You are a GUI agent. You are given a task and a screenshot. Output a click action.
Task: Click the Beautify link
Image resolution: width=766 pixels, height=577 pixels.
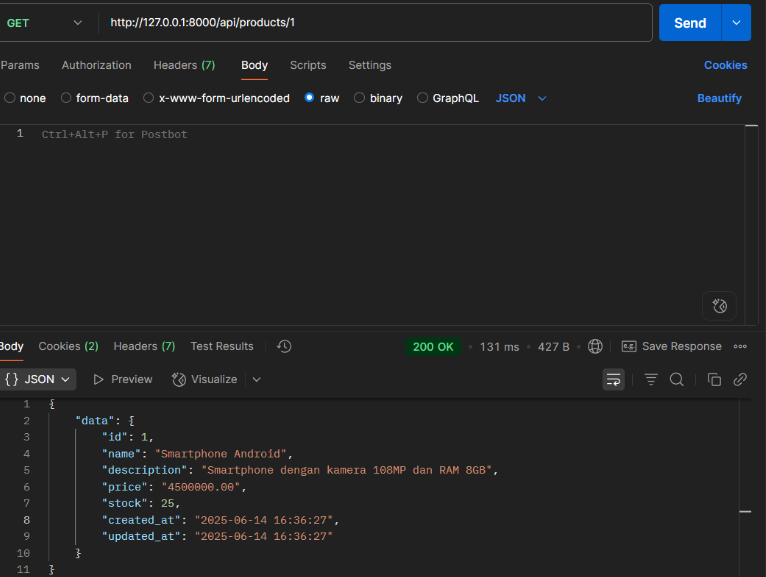click(x=719, y=98)
